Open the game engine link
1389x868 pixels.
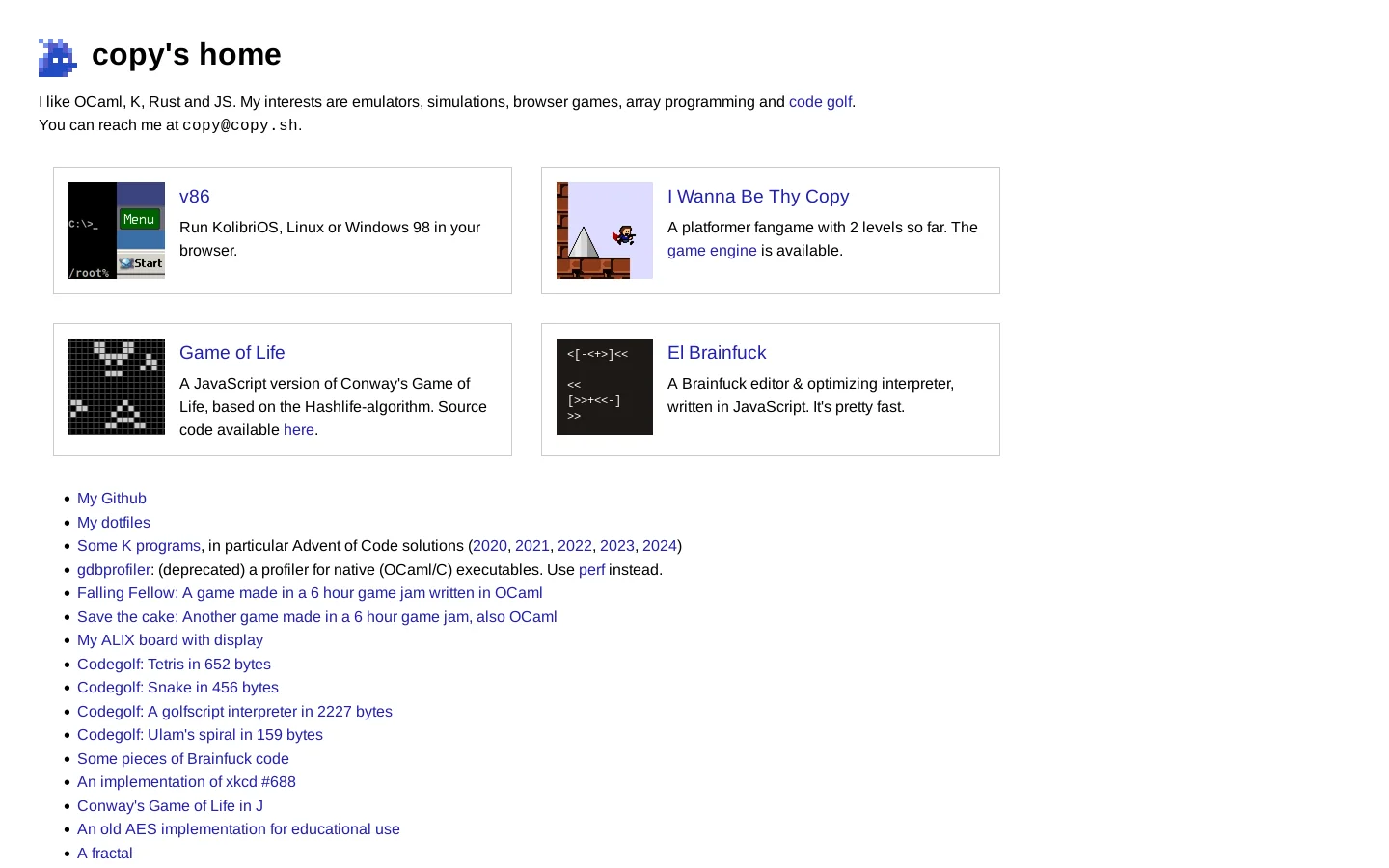click(x=712, y=251)
